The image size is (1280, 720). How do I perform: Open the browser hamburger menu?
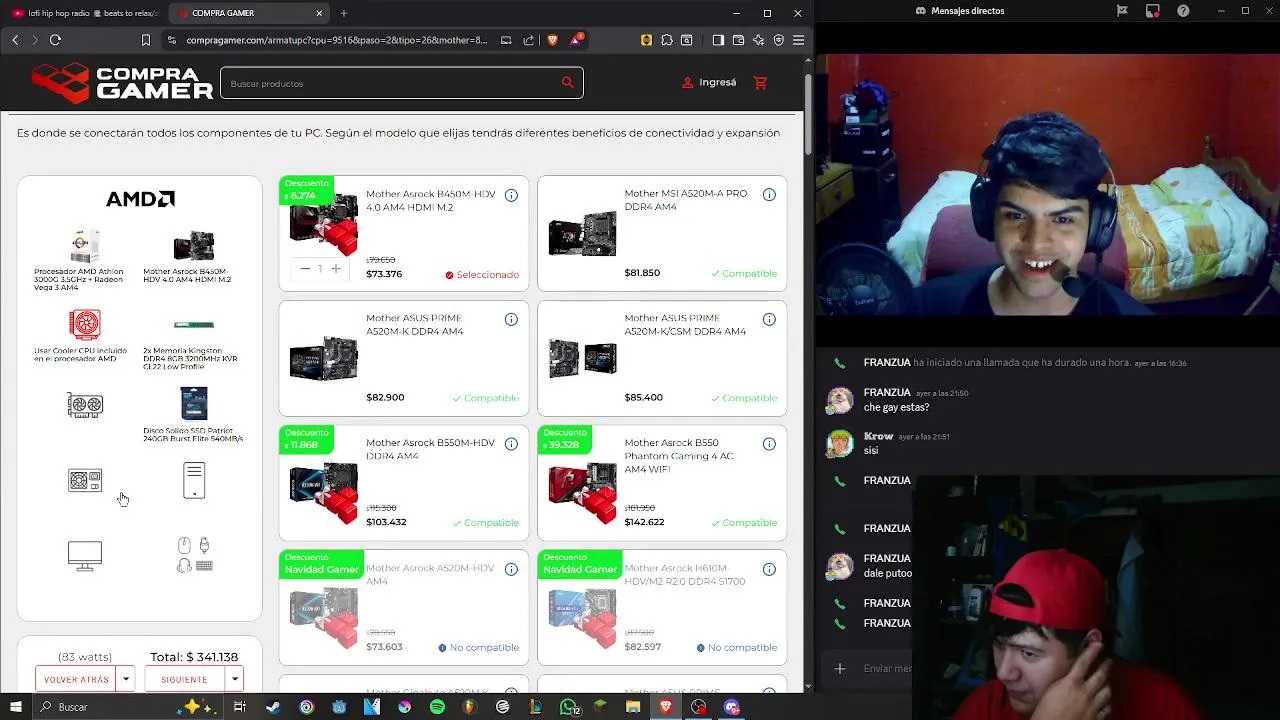point(798,40)
